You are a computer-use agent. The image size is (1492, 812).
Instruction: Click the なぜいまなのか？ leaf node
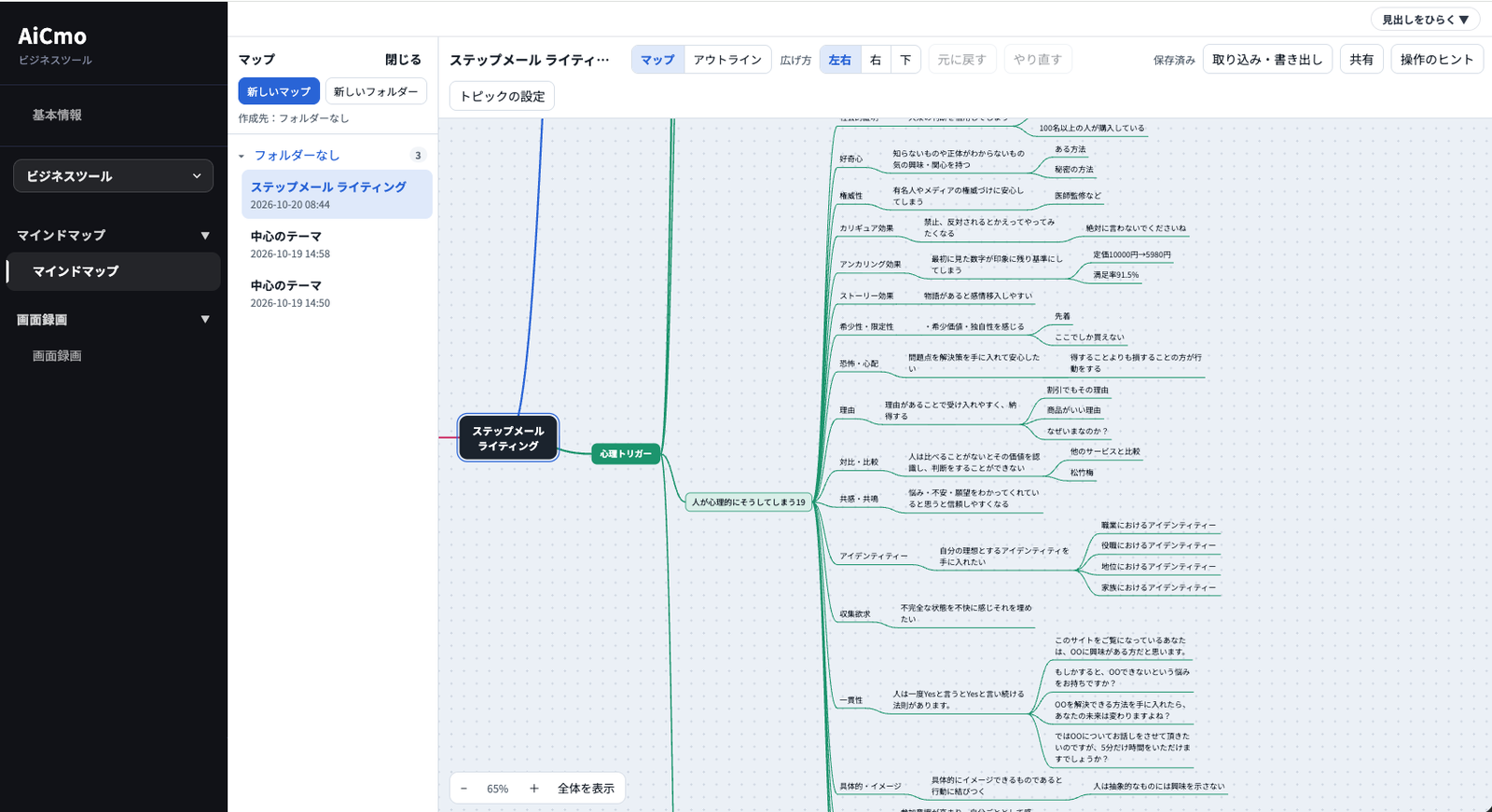(x=1077, y=432)
